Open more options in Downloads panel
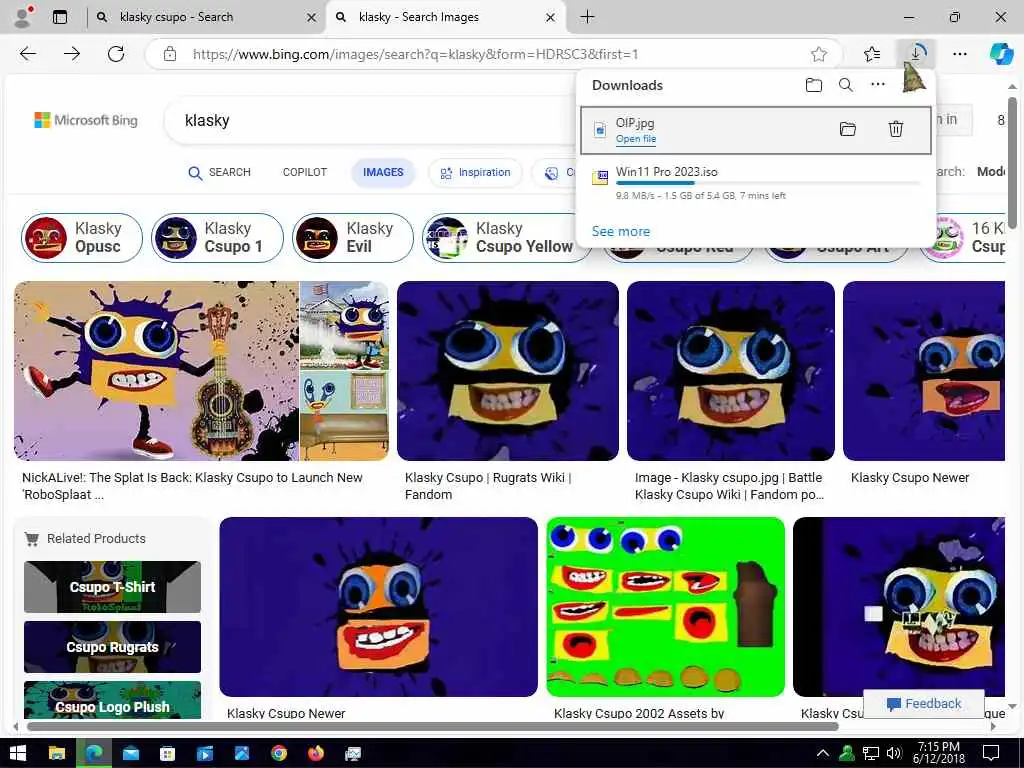Image resolution: width=1024 pixels, height=768 pixels. tap(878, 84)
